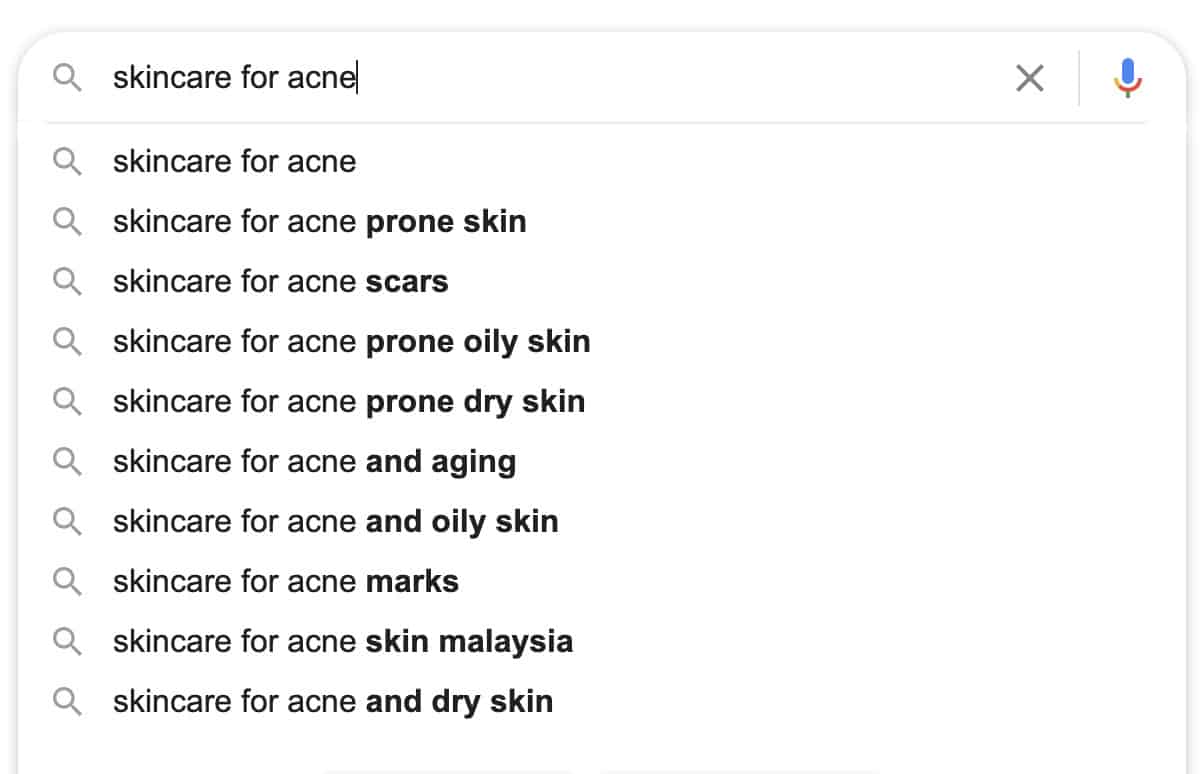The width and height of the screenshot is (1202, 774).
Task: Click the magnifier icon beside 'skincare for acne scars'
Action: pyautogui.click(x=67, y=281)
